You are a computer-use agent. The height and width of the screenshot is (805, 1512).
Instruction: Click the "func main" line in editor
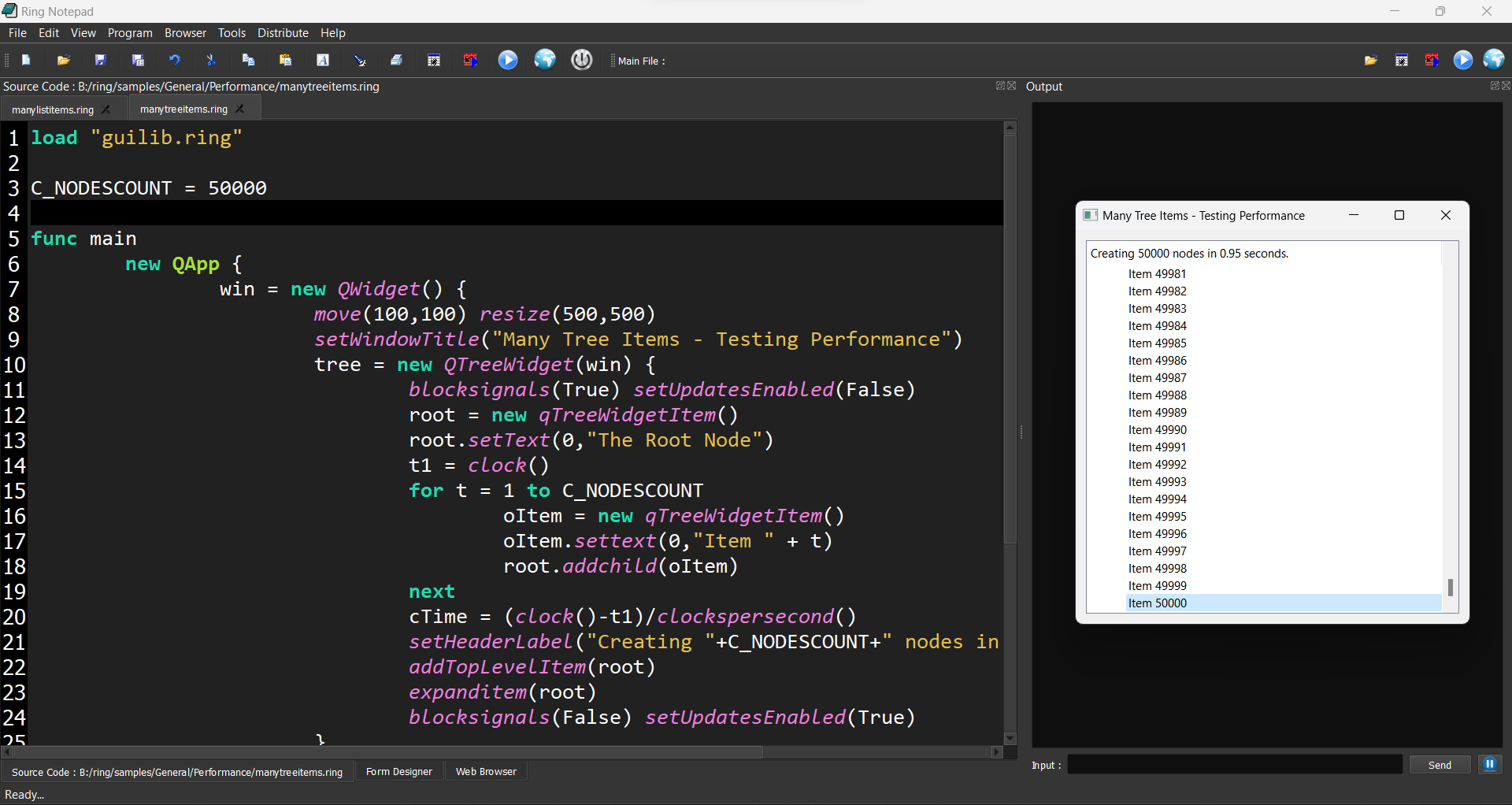coord(516,239)
